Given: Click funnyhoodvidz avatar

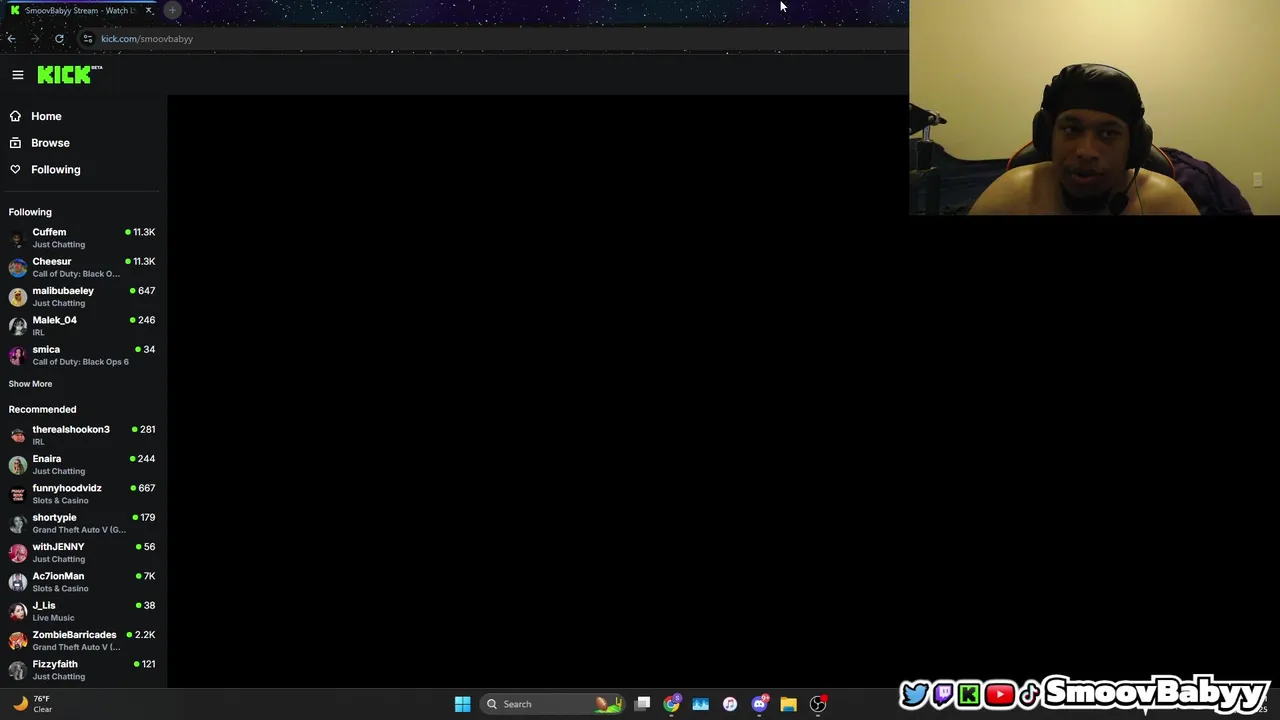Looking at the screenshot, I should (x=18, y=494).
